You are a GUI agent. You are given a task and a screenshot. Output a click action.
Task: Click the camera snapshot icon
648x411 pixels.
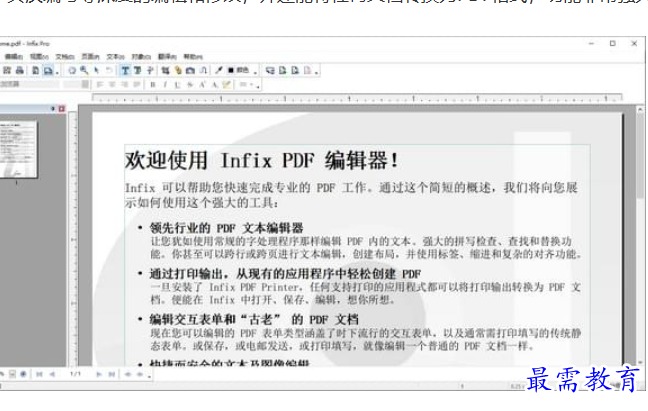pos(191,70)
